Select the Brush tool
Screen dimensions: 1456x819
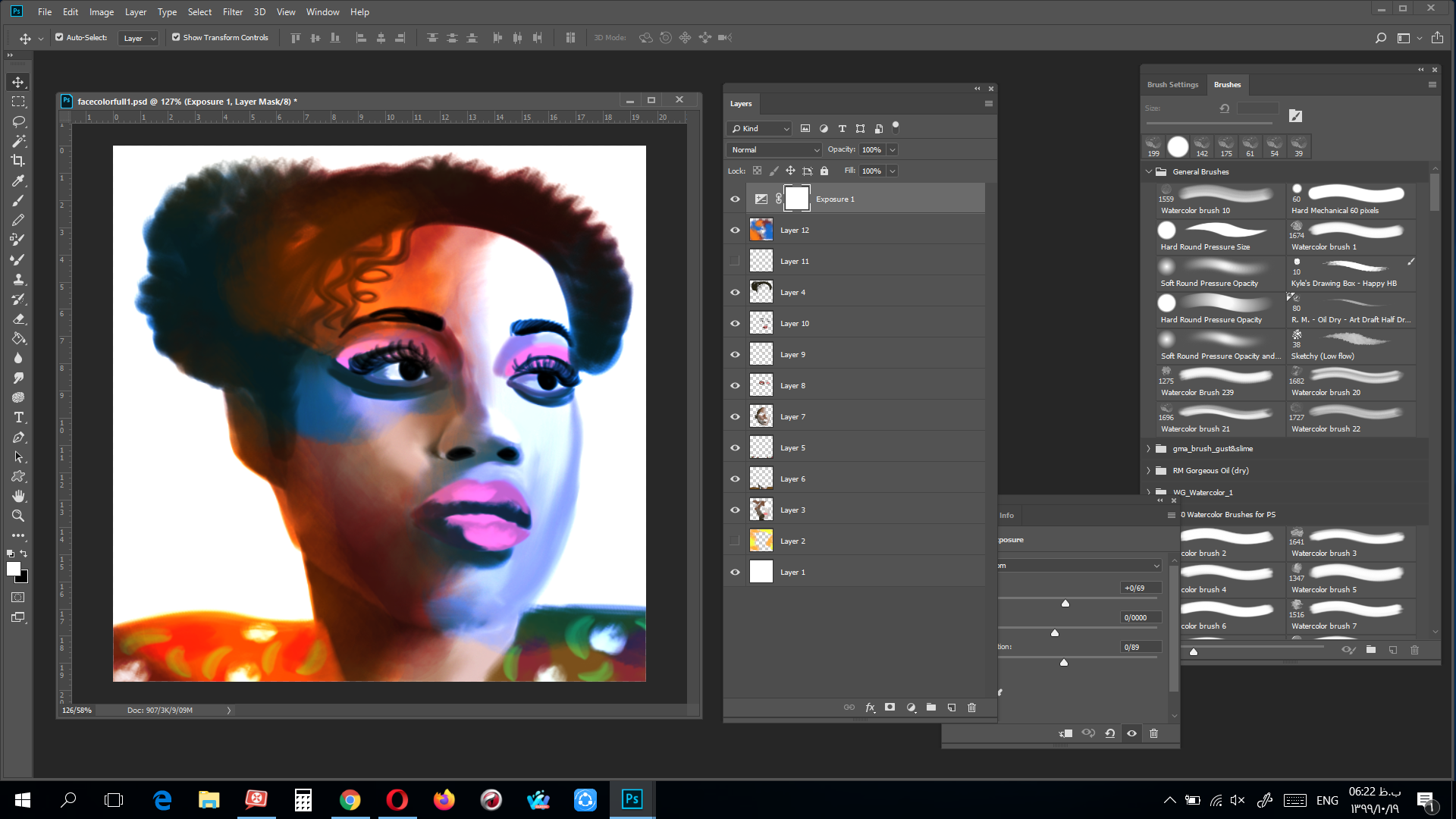[x=18, y=200]
